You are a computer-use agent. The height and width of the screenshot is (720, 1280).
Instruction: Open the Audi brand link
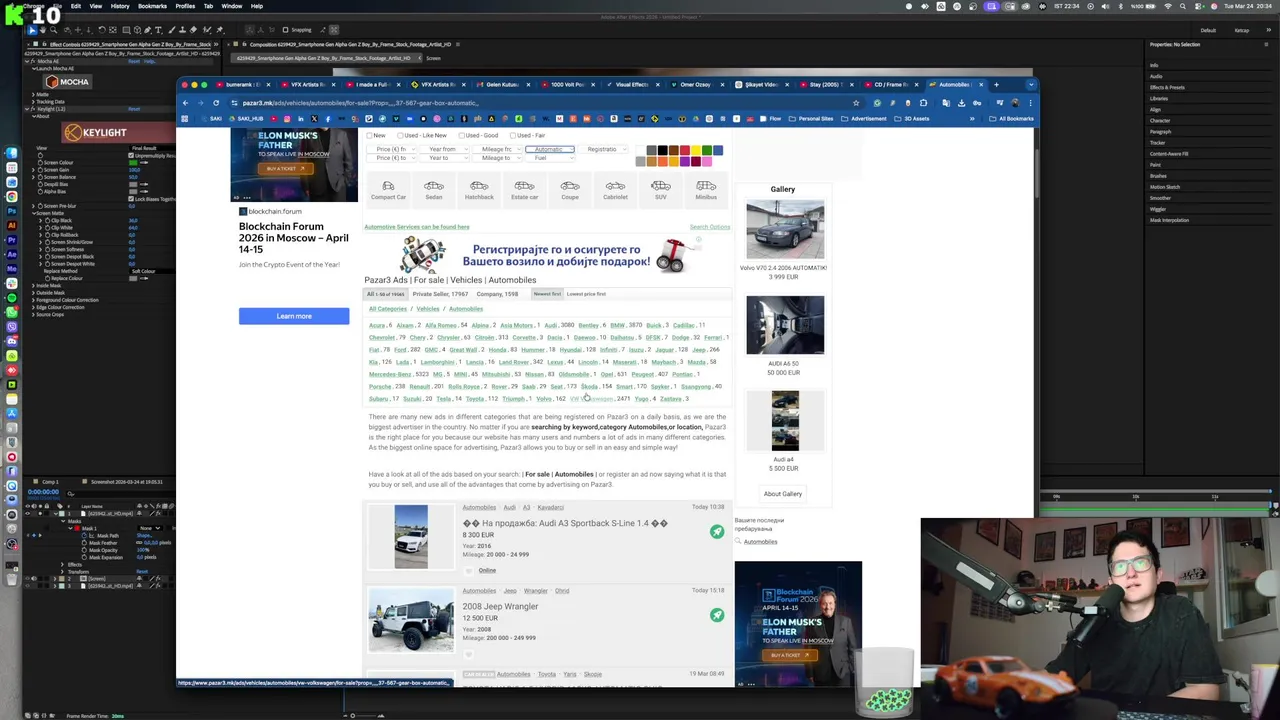pos(550,325)
